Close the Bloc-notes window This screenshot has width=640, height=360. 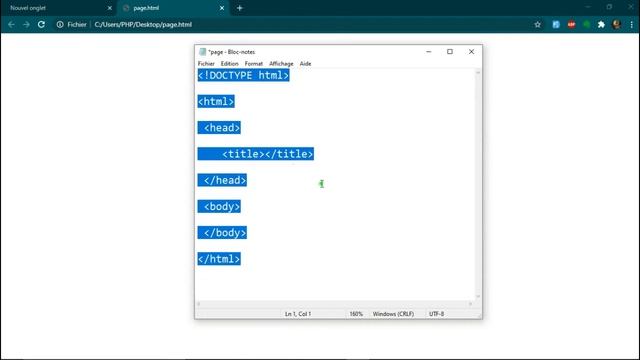click(x=471, y=52)
